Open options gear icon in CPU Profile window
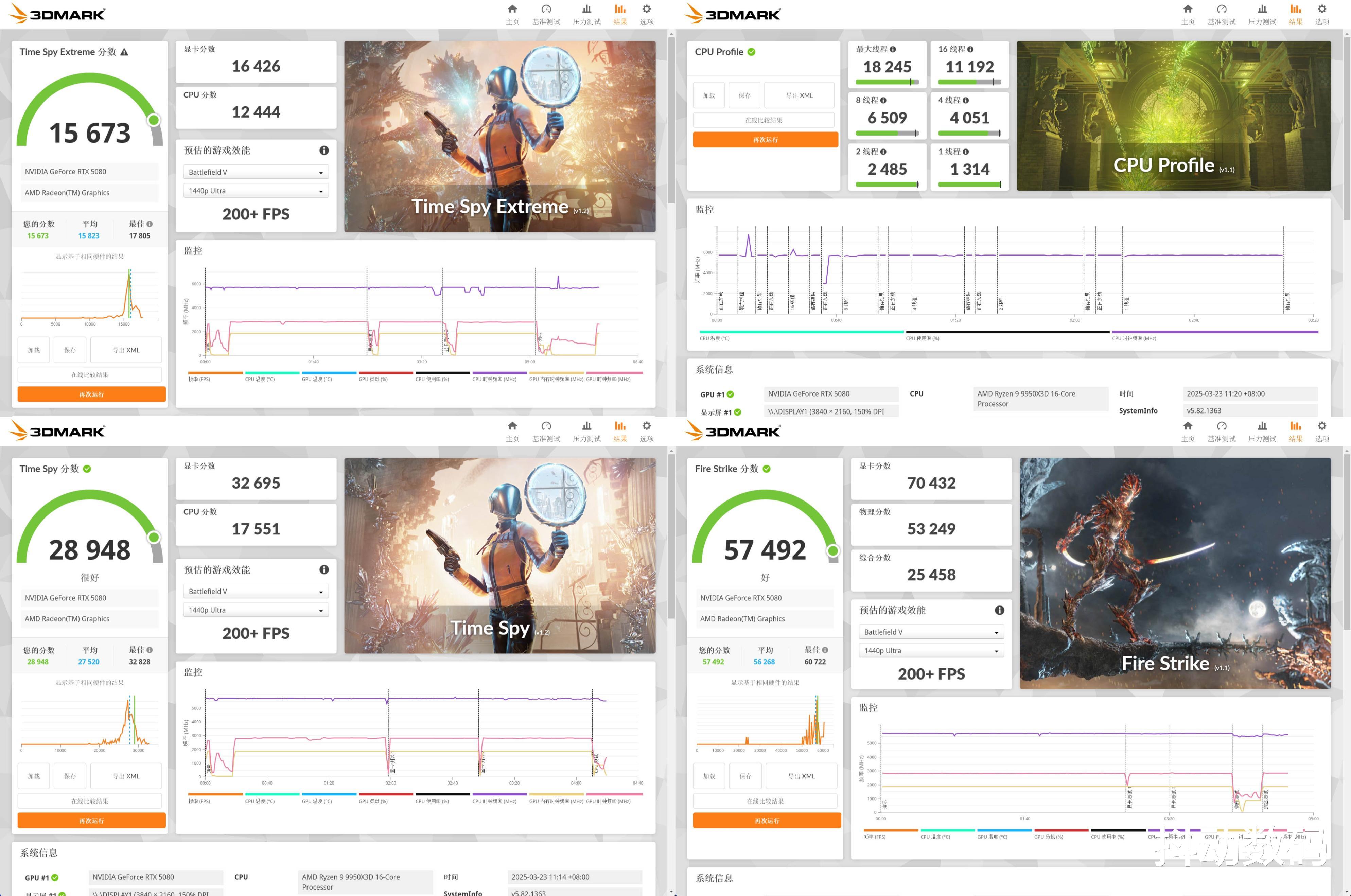This screenshot has width=1351, height=896. (x=1322, y=9)
